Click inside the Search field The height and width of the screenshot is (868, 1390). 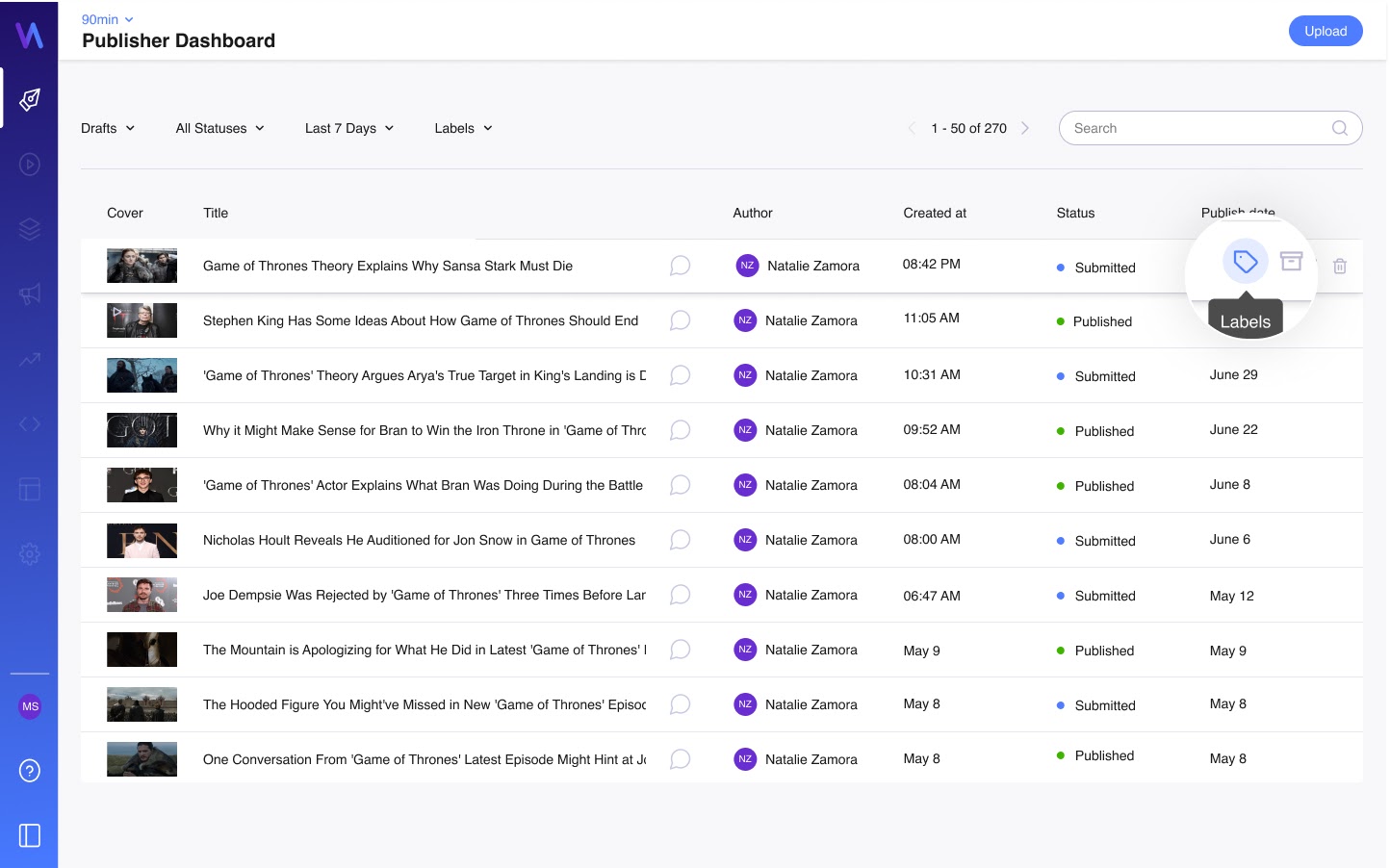pyautogui.click(x=1210, y=128)
